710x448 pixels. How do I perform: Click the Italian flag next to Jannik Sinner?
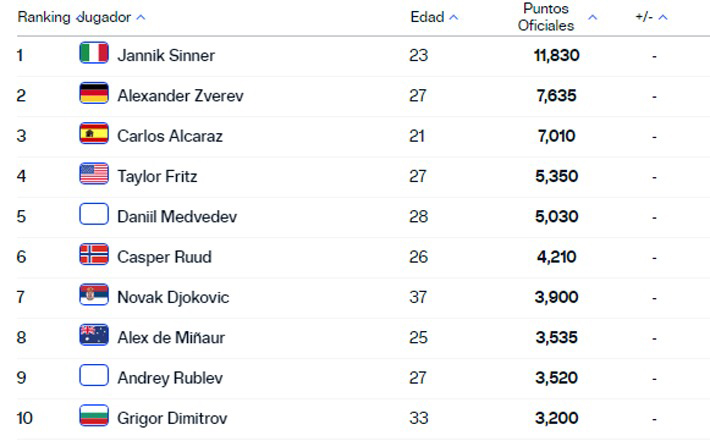(x=94, y=54)
